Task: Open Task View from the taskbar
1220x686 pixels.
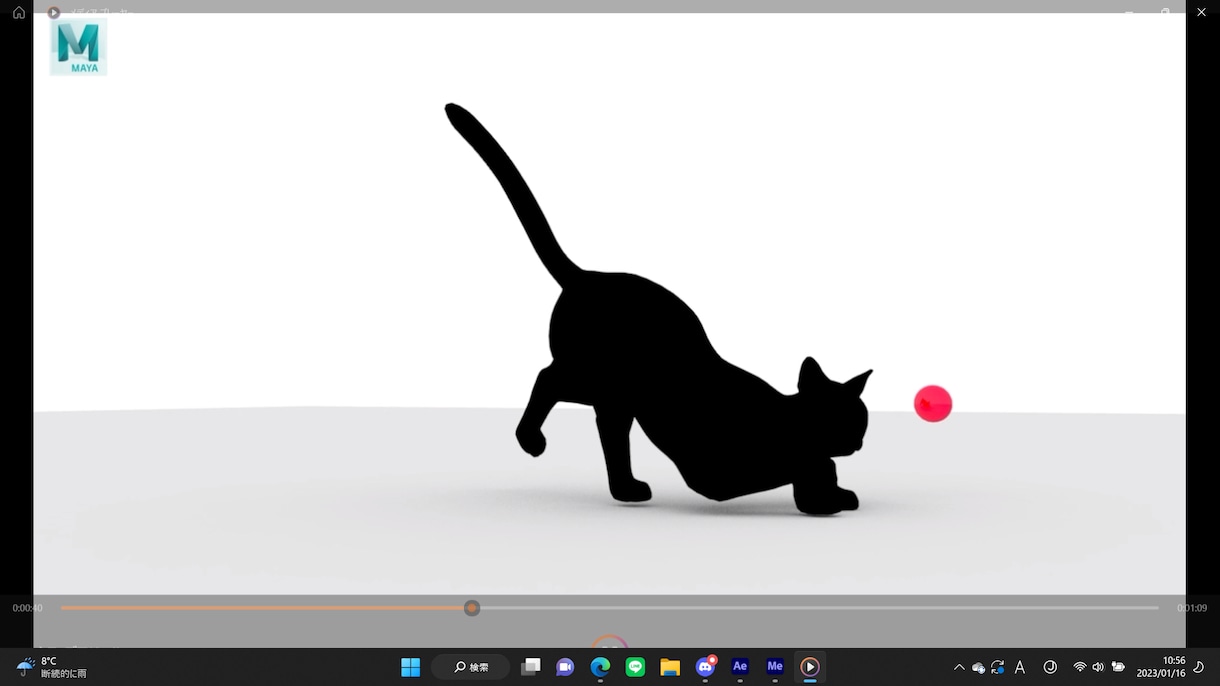Action: (x=531, y=667)
